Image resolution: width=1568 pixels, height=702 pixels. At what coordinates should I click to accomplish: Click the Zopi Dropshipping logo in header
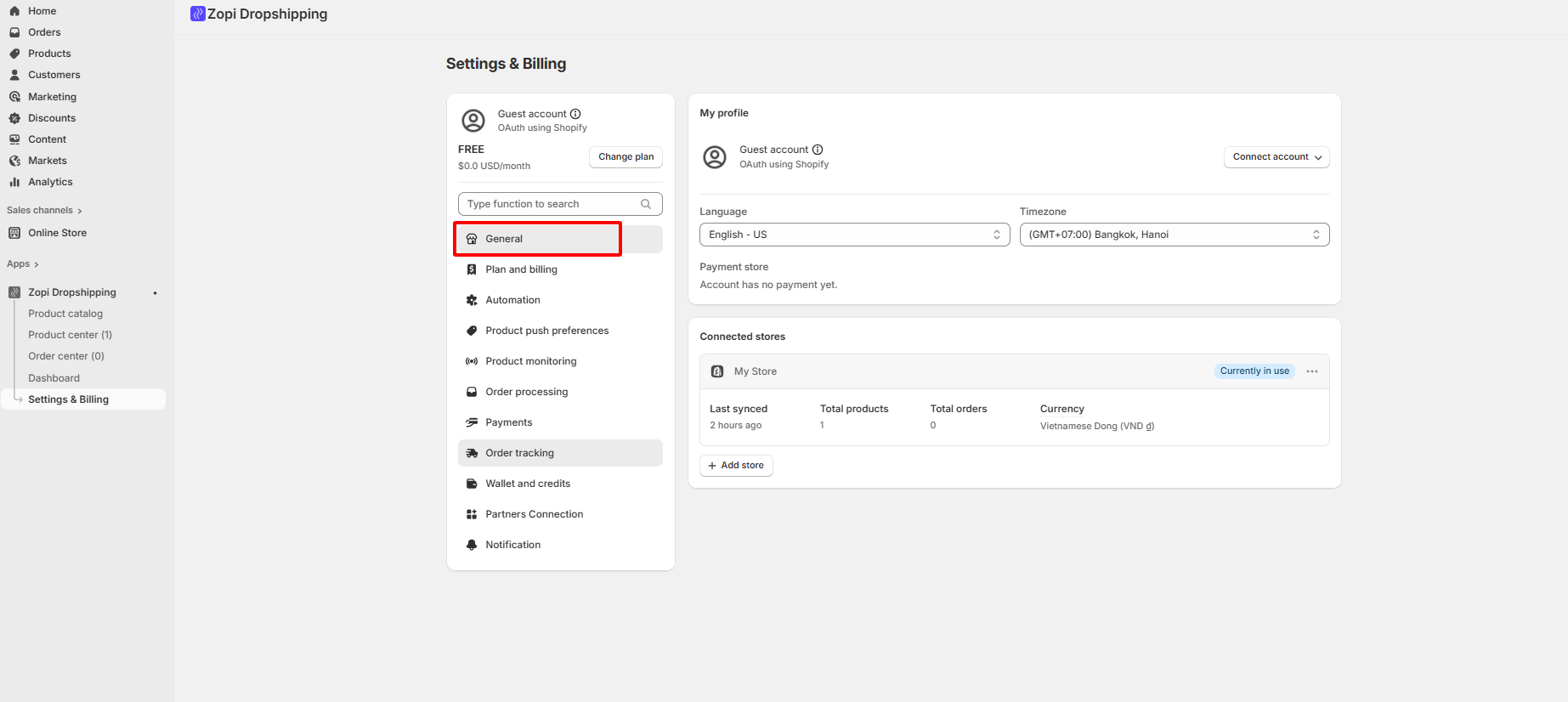198,14
